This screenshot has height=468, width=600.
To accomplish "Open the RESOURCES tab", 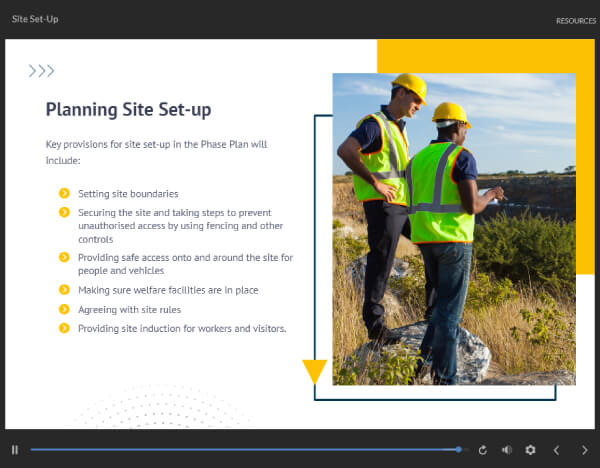I will point(576,21).
